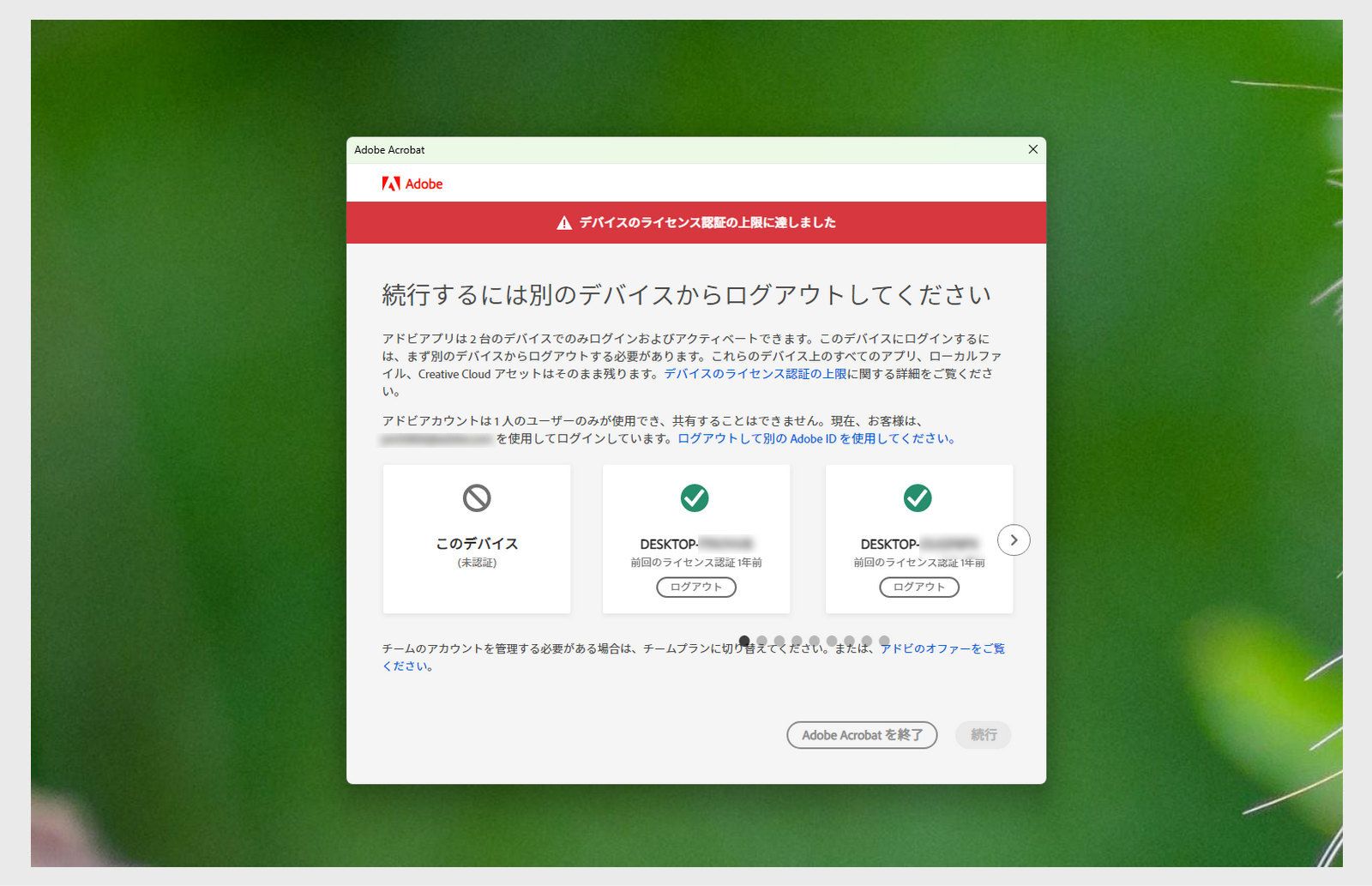Click the disabled 続行 button
The image size is (1372, 886).
(984, 735)
